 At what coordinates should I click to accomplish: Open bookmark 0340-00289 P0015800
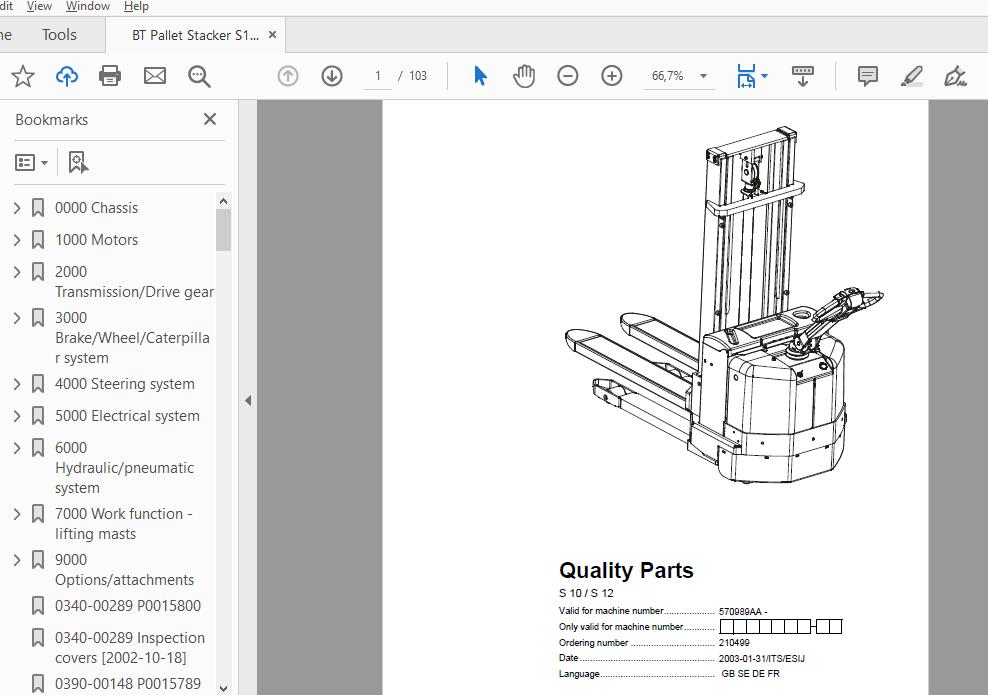pyautogui.click(x=127, y=606)
